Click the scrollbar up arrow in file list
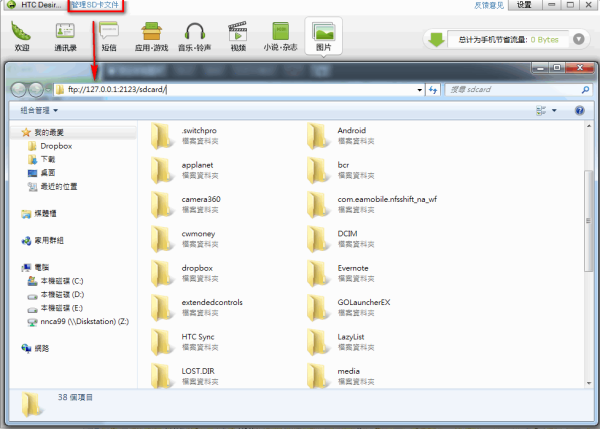 pos(589,126)
